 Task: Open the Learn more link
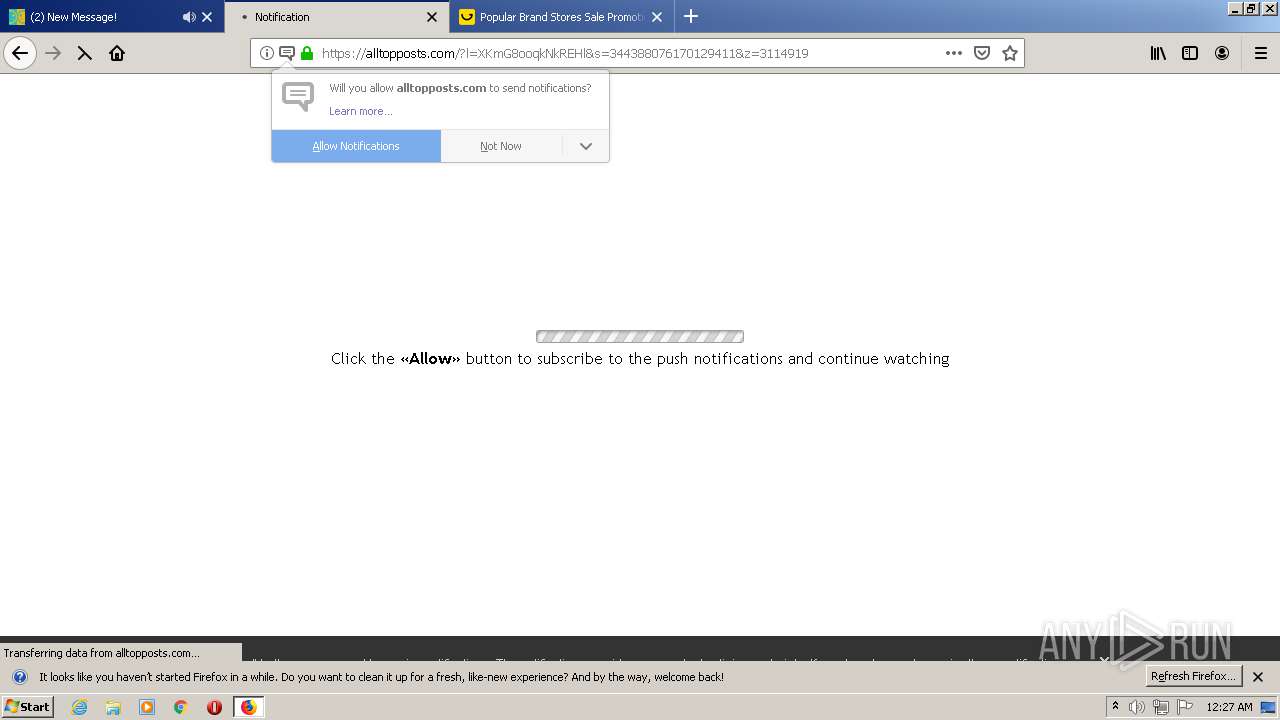(360, 111)
